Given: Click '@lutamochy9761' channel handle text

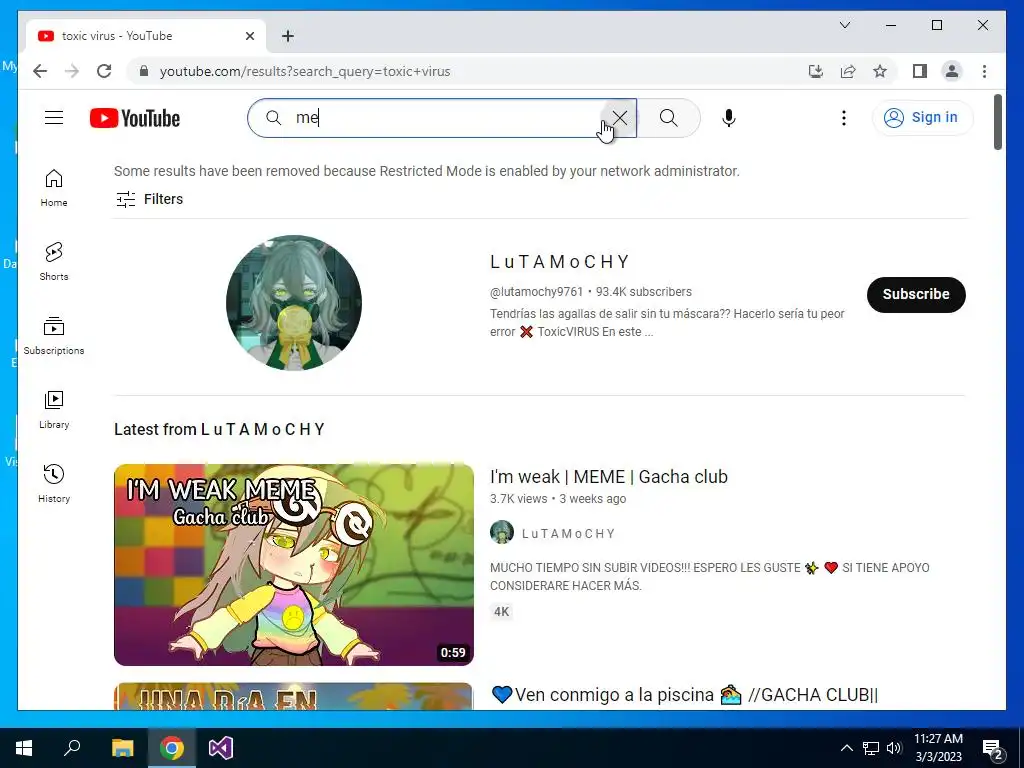Looking at the screenshot, I should coord(536,292).
